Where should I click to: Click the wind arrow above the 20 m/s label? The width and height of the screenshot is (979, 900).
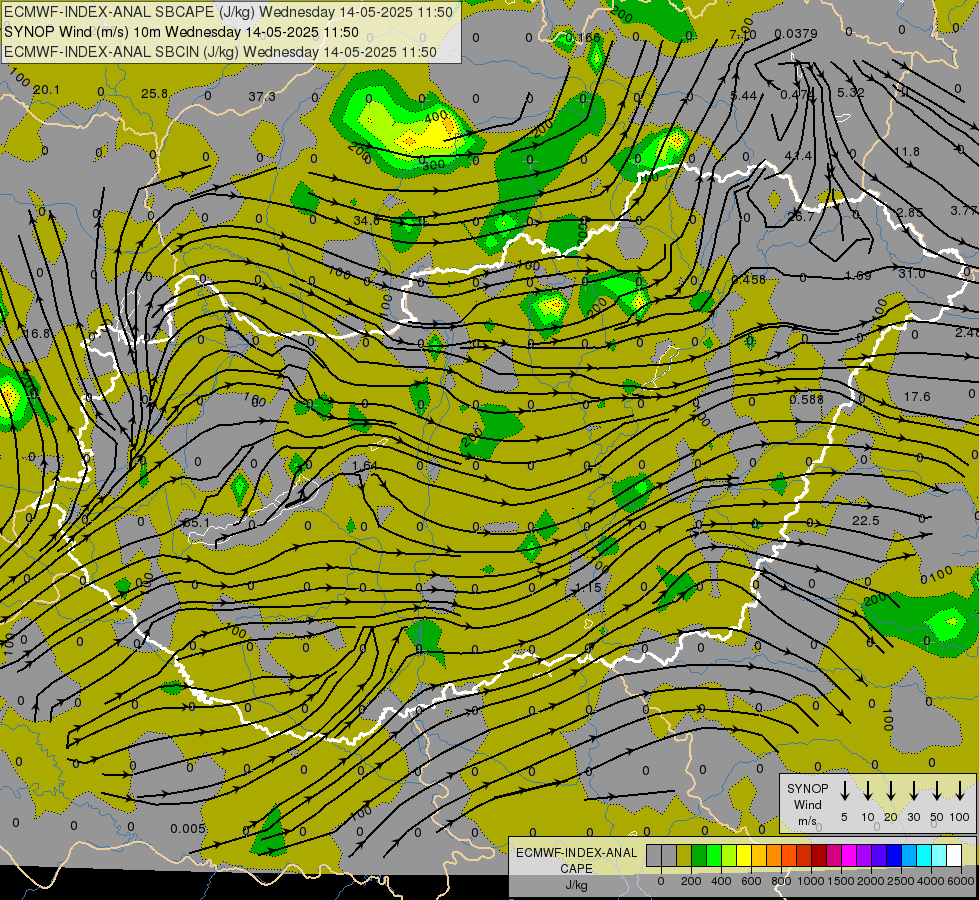click(x=890, y=791)
